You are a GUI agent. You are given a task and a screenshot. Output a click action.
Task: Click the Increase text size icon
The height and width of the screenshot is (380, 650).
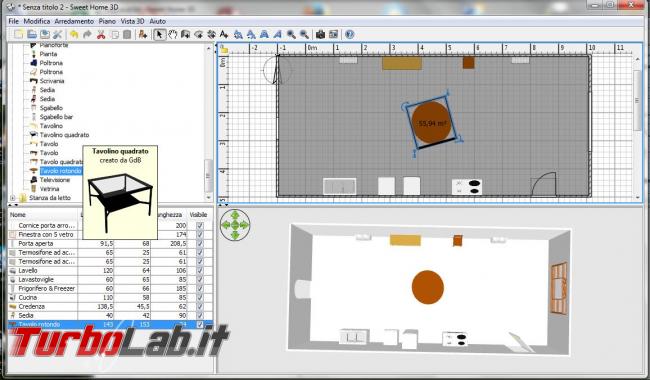[x=238, y=34]
